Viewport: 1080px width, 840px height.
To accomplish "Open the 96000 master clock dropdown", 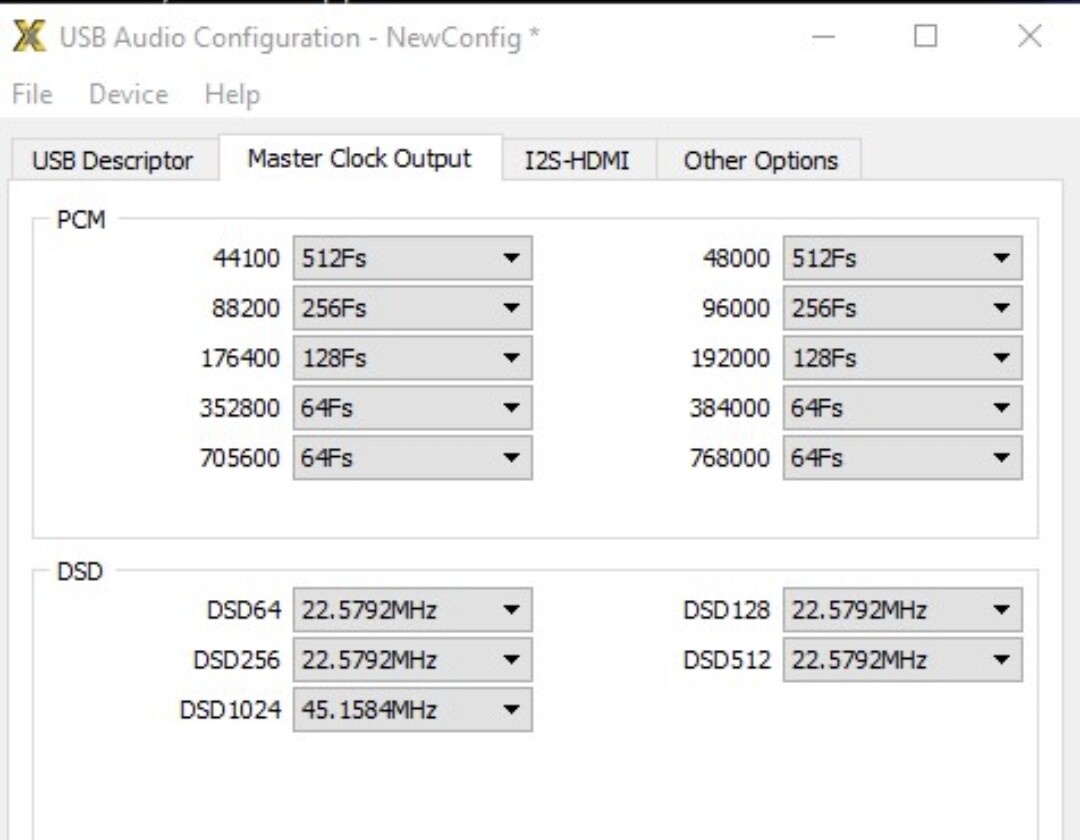I will 902,308.
